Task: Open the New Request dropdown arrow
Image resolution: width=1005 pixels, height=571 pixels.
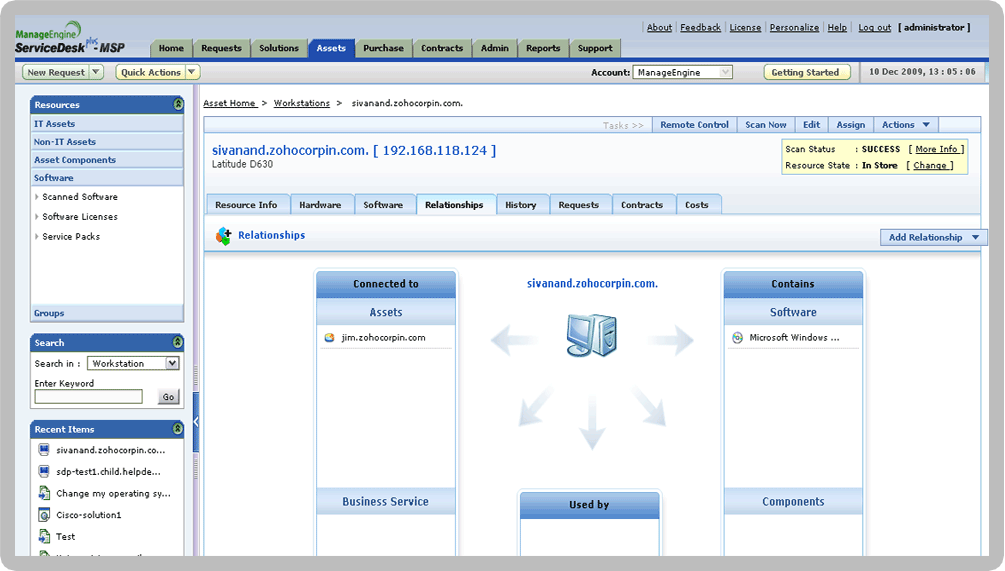Action: pyautogui.click(x=96, y=72)
